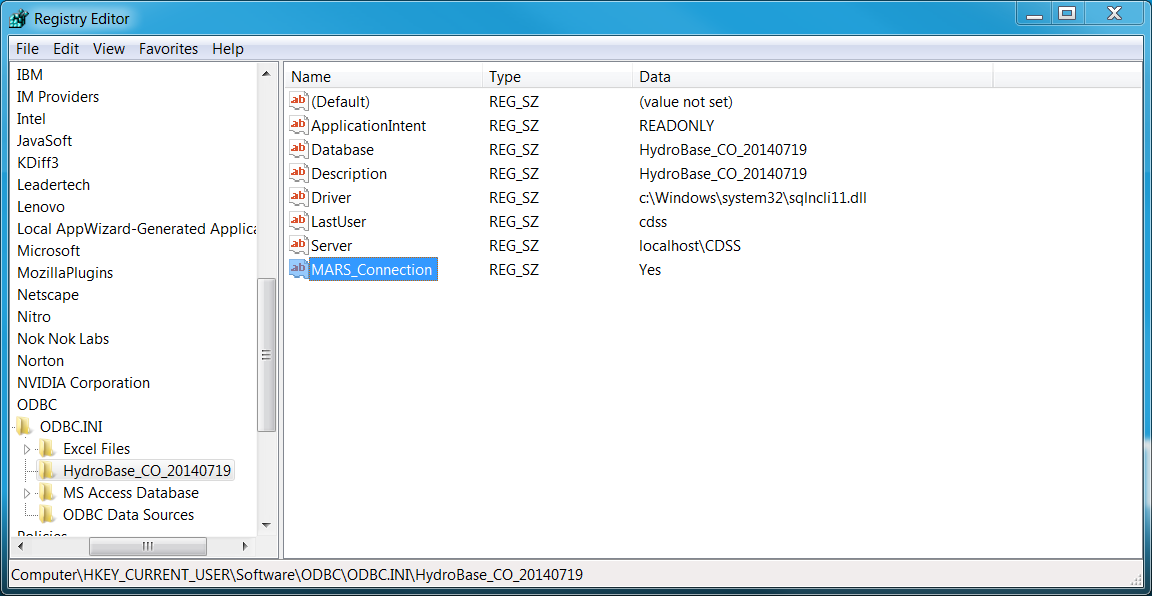Click the folder icon for Excel Files key

point(47,448)
